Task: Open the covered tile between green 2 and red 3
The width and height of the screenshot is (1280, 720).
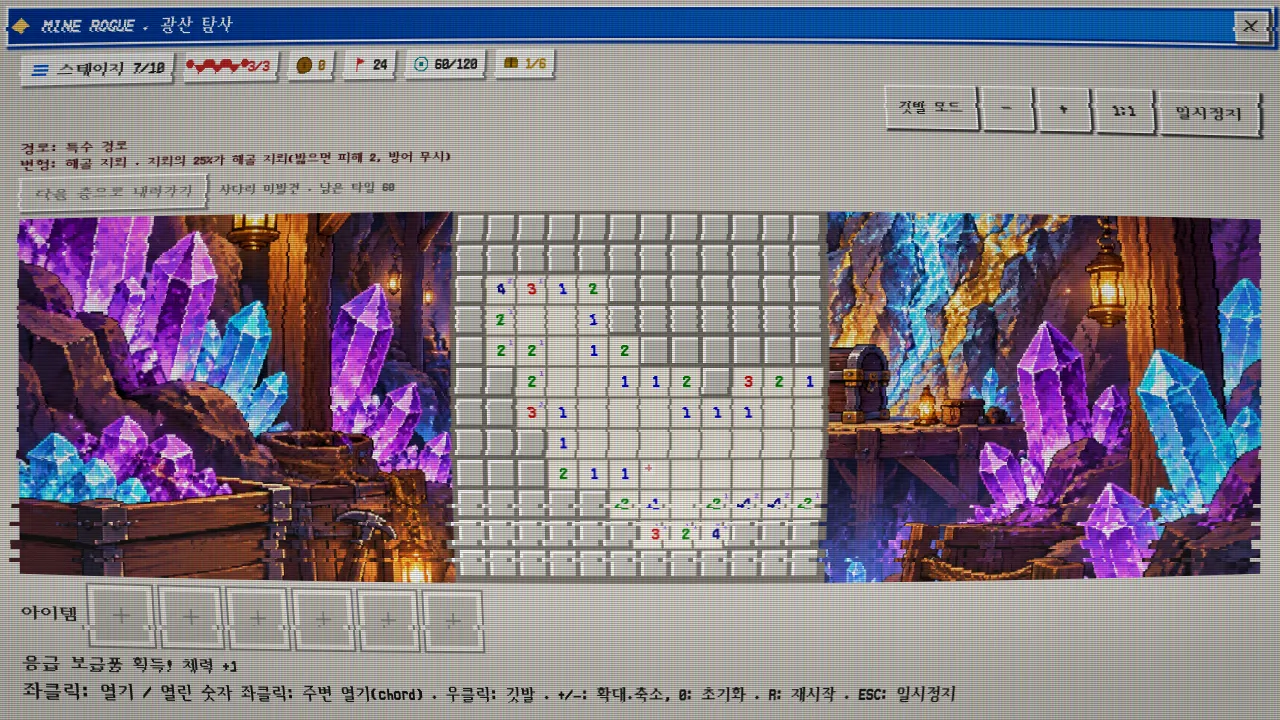Action: click(716, 381)
